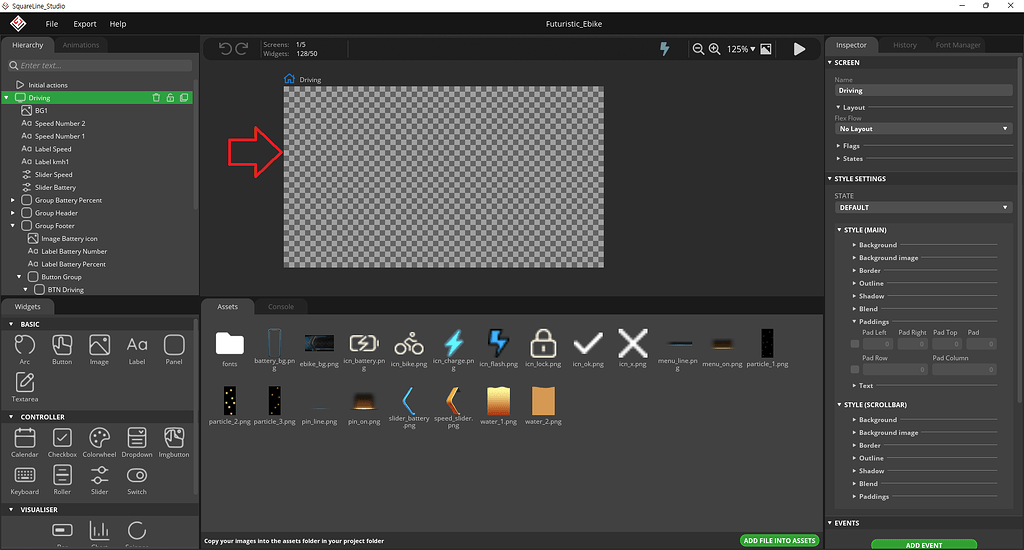
Task: Pick the Colorwheel widget
Action: [x=99, y=442]
